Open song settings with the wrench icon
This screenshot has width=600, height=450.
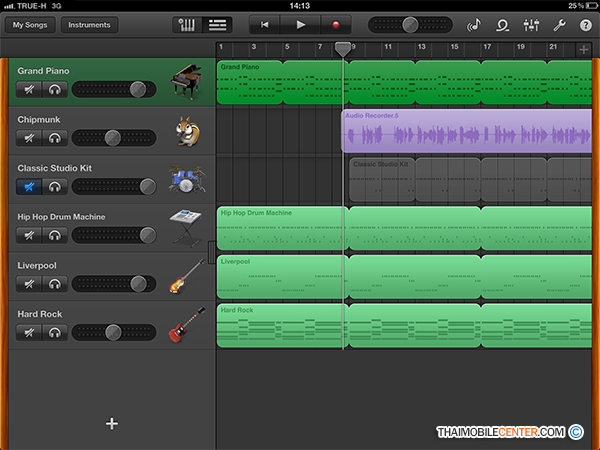pos(559,24)
